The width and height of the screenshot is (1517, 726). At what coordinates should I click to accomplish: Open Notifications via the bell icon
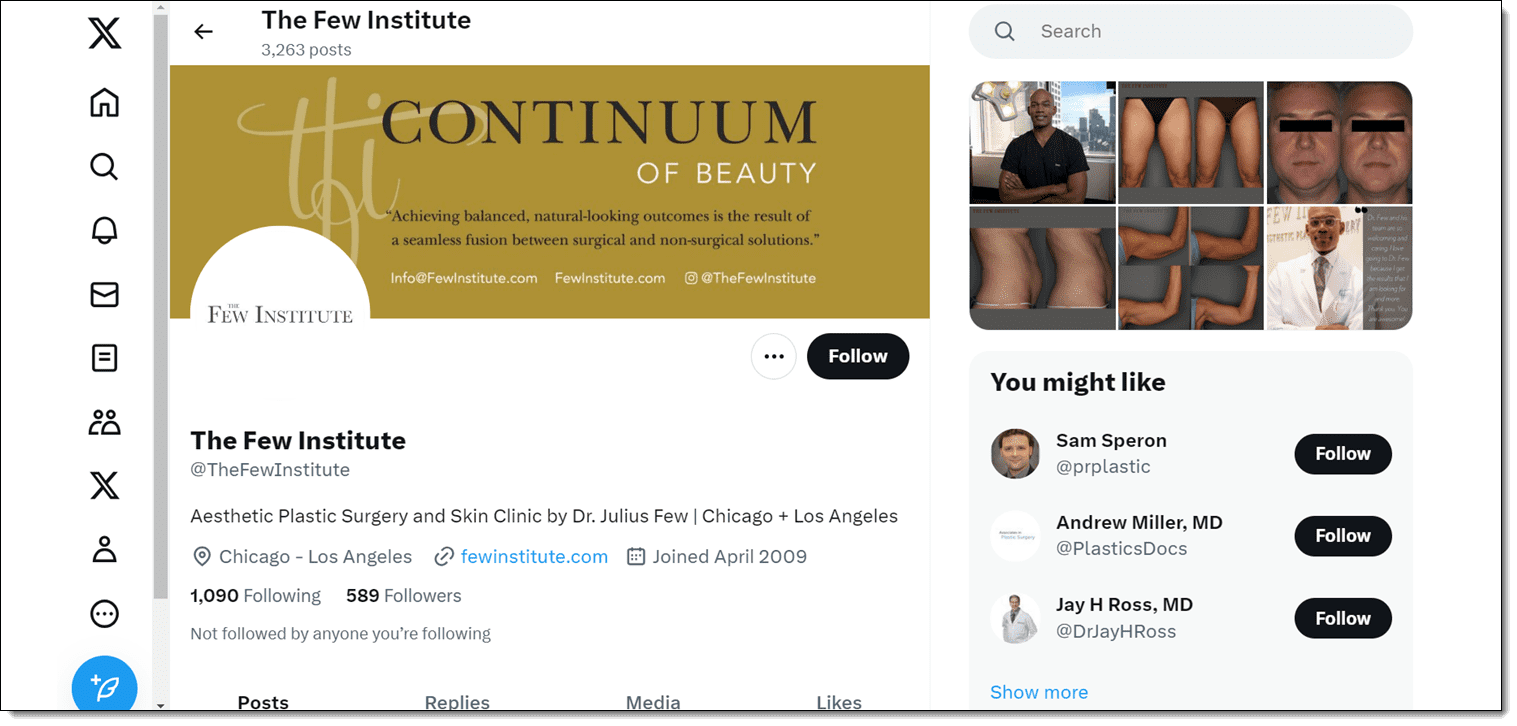point(104,230)
